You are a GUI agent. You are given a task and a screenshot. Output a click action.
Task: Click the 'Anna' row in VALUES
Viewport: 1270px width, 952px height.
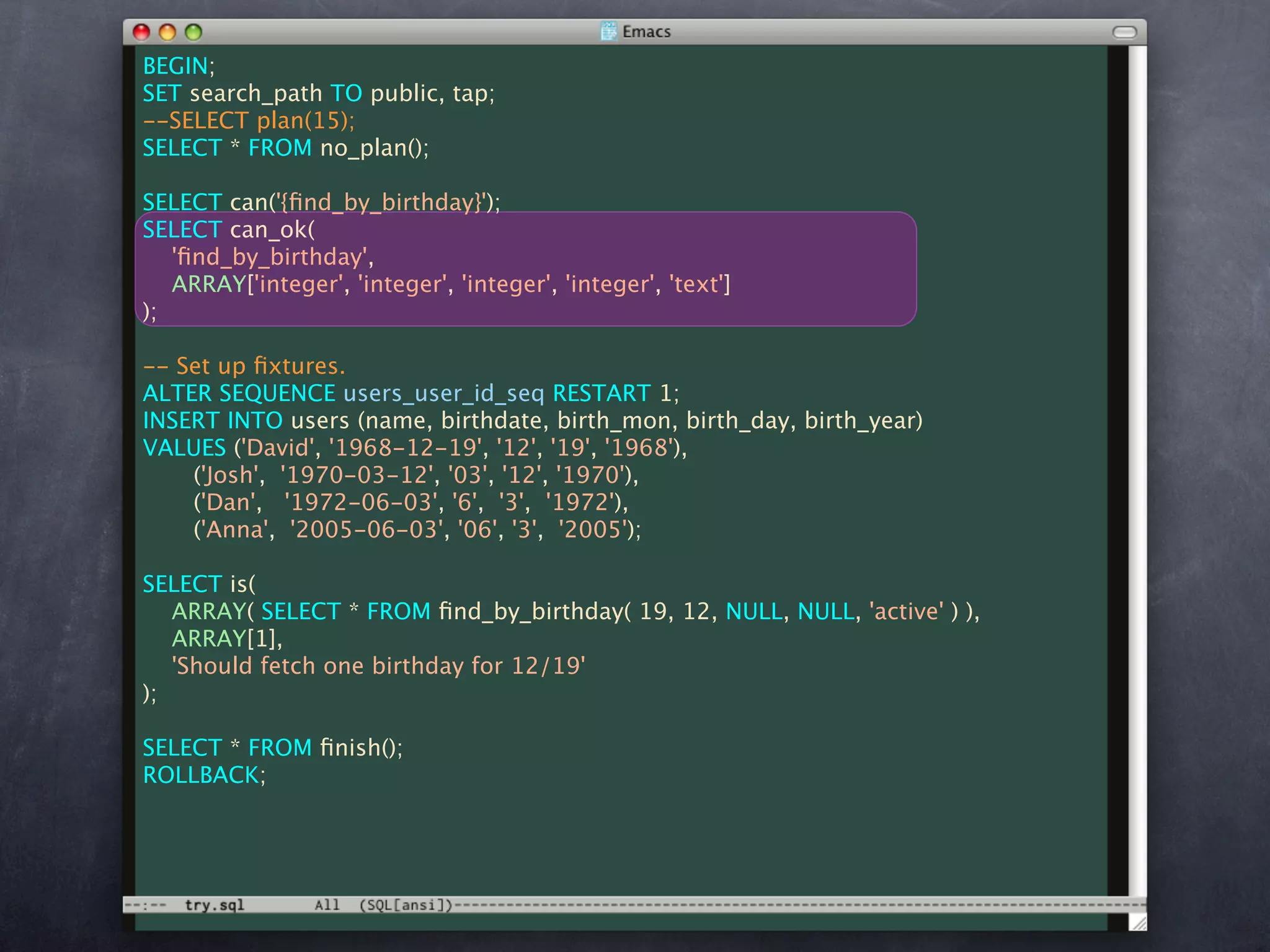coord(235,530)
